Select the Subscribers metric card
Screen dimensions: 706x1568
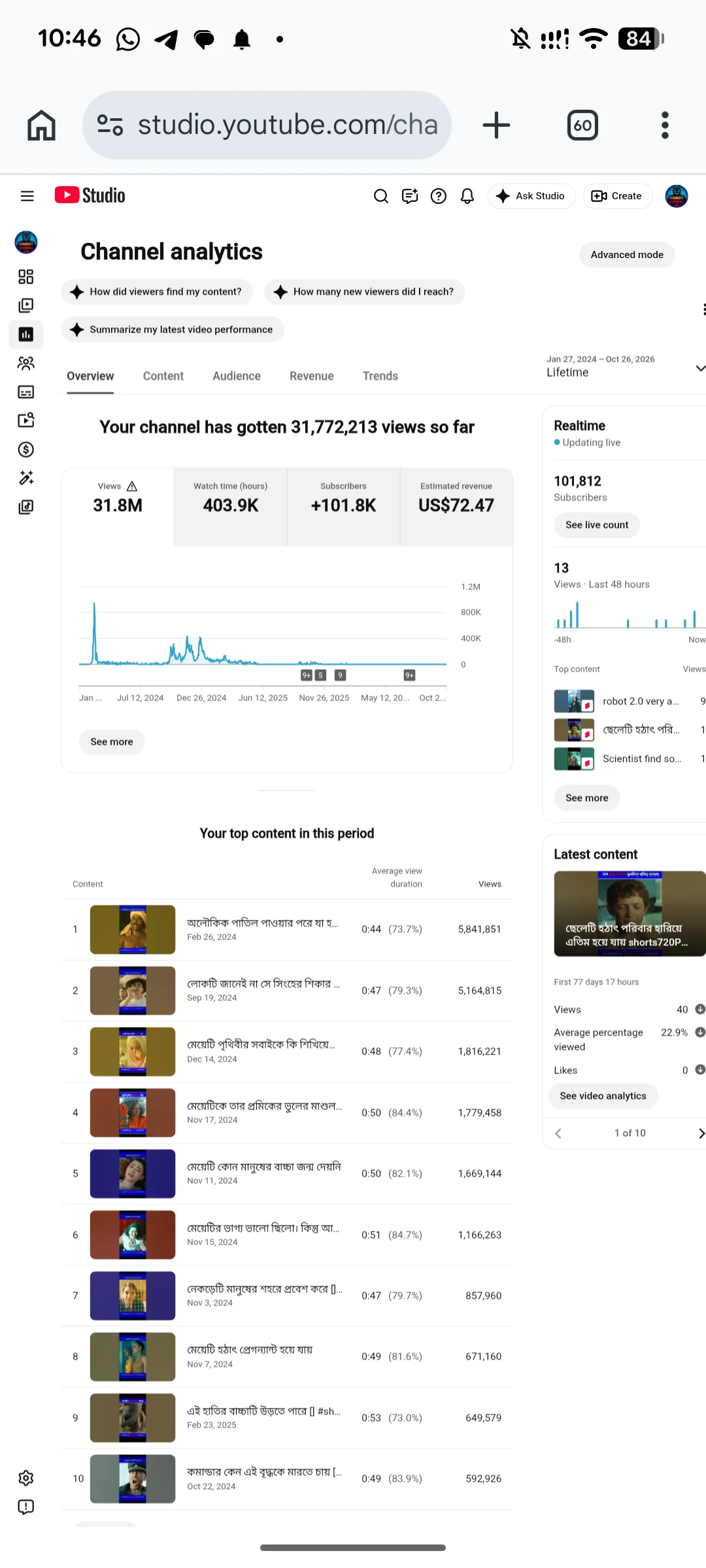(344, 506)
